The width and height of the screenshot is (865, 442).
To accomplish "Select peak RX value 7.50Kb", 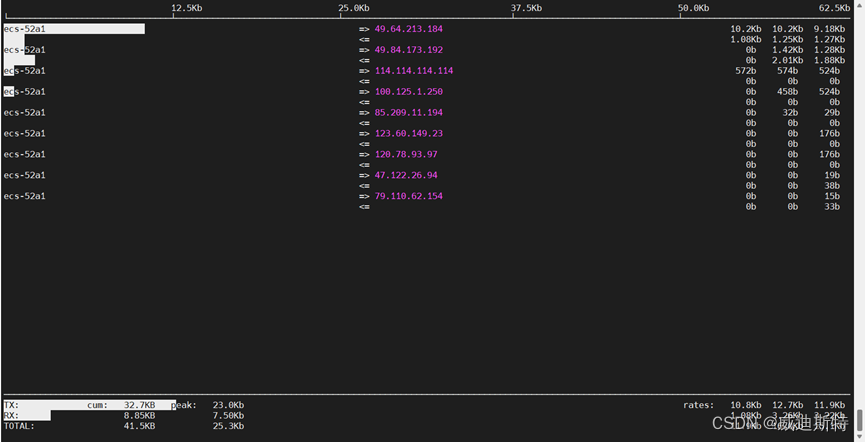I will [x=228, y=416].
